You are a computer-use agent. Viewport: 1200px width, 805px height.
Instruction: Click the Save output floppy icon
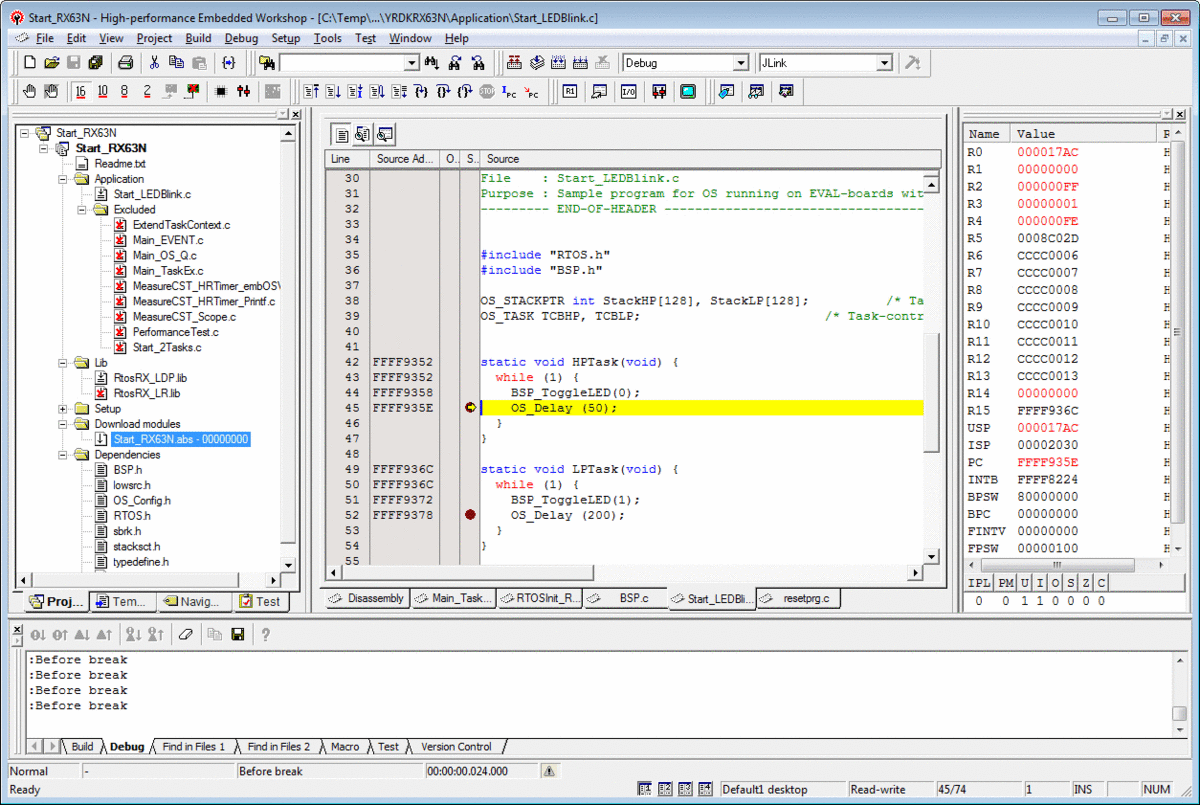[238, 634]
